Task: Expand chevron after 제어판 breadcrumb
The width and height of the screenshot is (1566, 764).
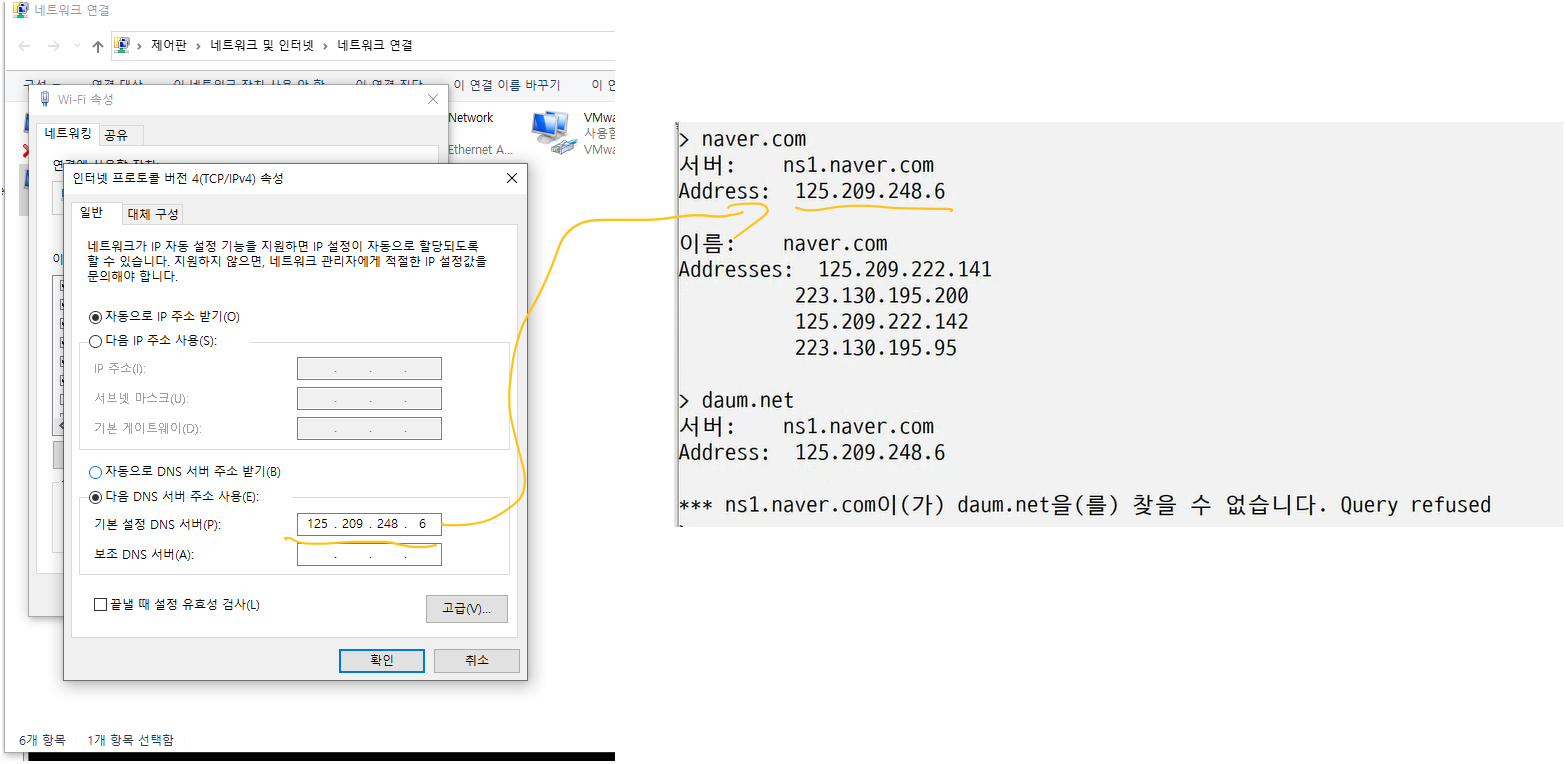Action: pyautogui.click(x=199, y=46)
